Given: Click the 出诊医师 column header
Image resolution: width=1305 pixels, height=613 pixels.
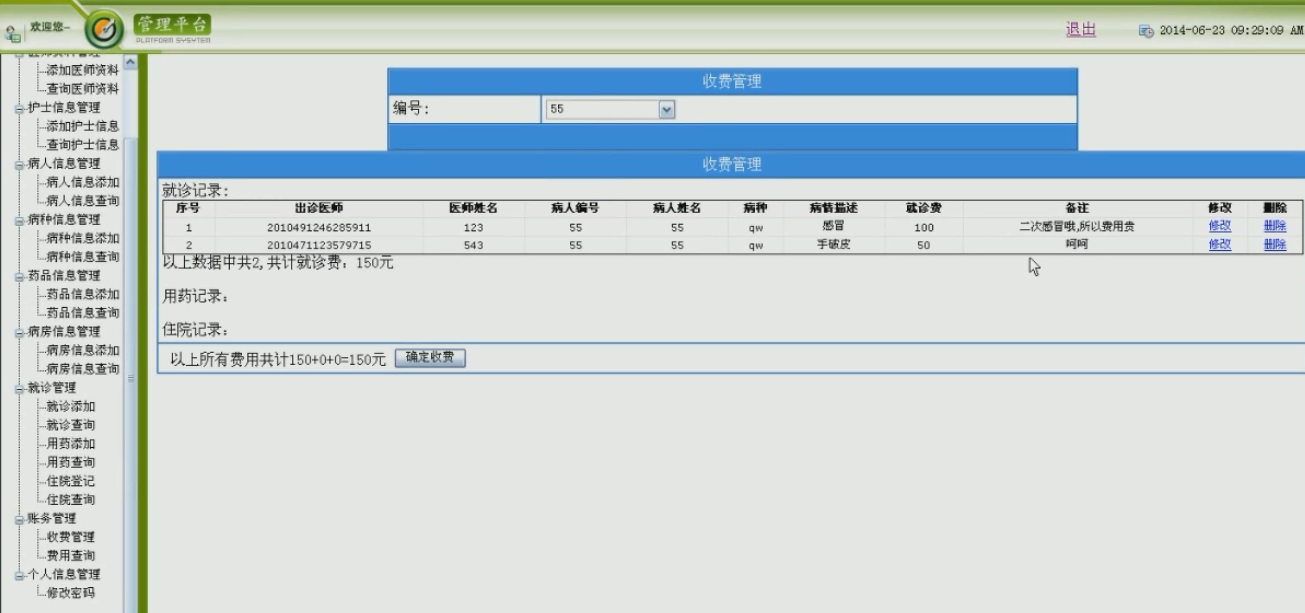Looking at the screenshot, I should pos(319,208).
